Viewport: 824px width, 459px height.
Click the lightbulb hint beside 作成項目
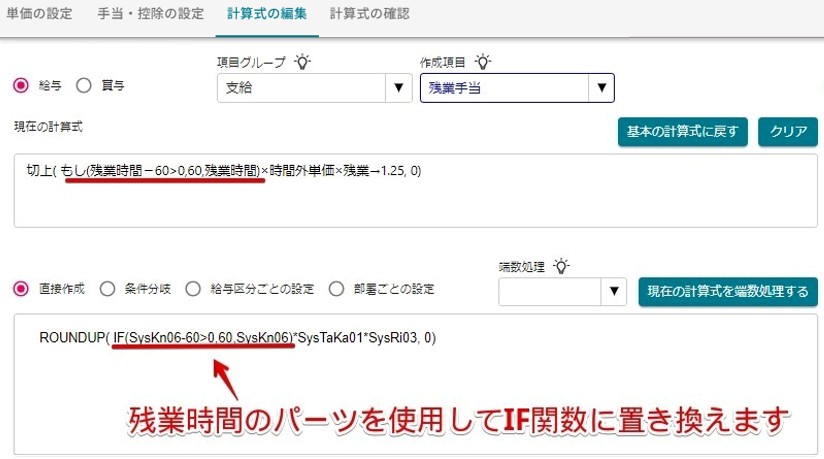click(x=482, y=62)
